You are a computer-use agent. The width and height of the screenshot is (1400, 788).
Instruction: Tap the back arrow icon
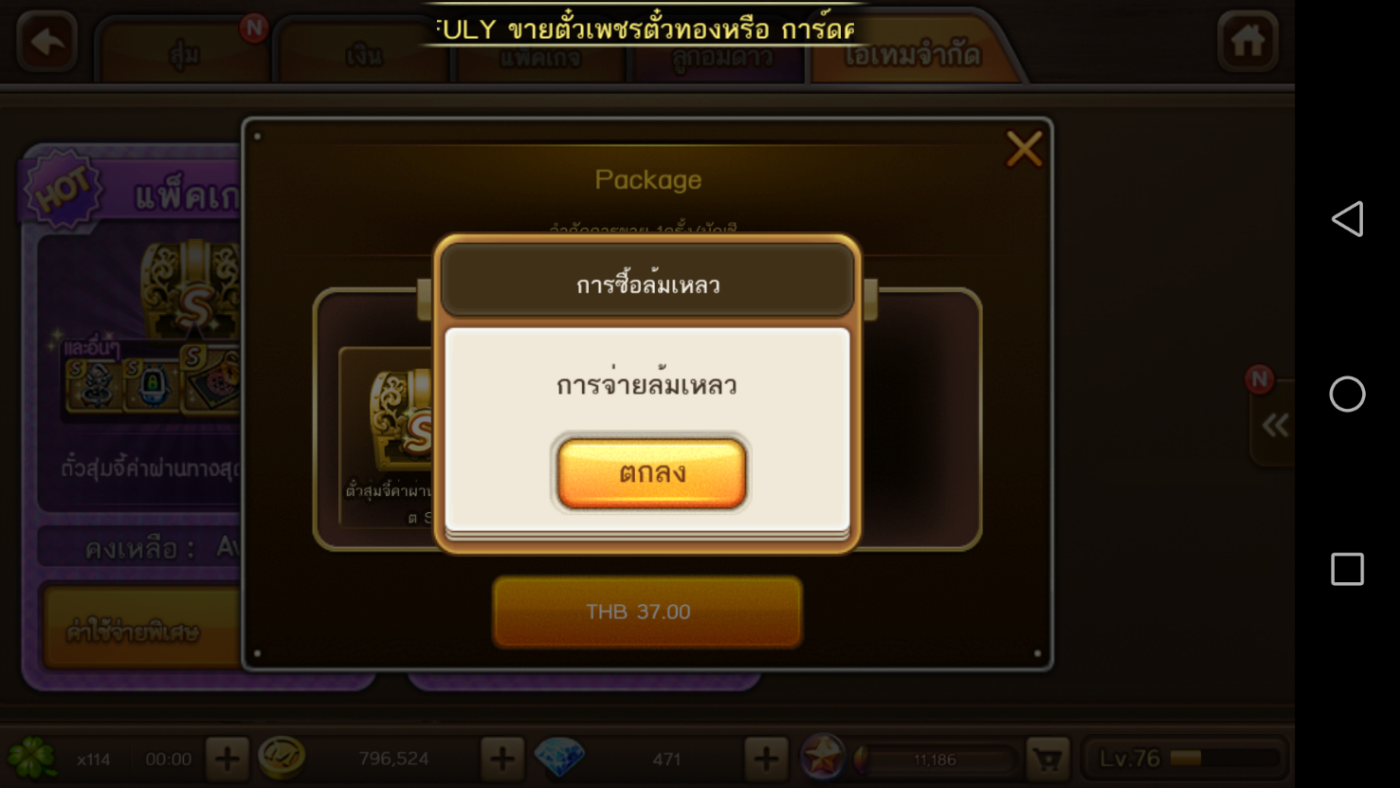[x=47, y=42]
